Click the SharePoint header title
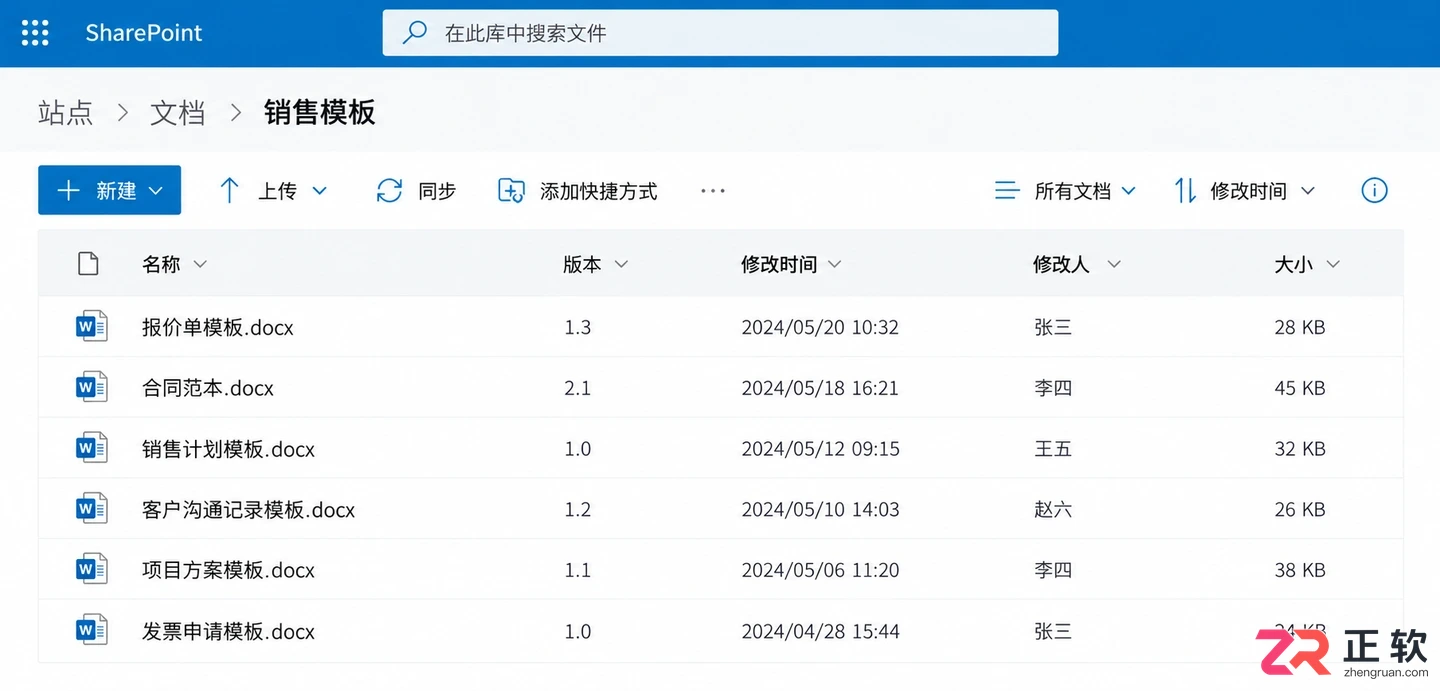This screenshot has height=691, width=1440. click(144, 33)
